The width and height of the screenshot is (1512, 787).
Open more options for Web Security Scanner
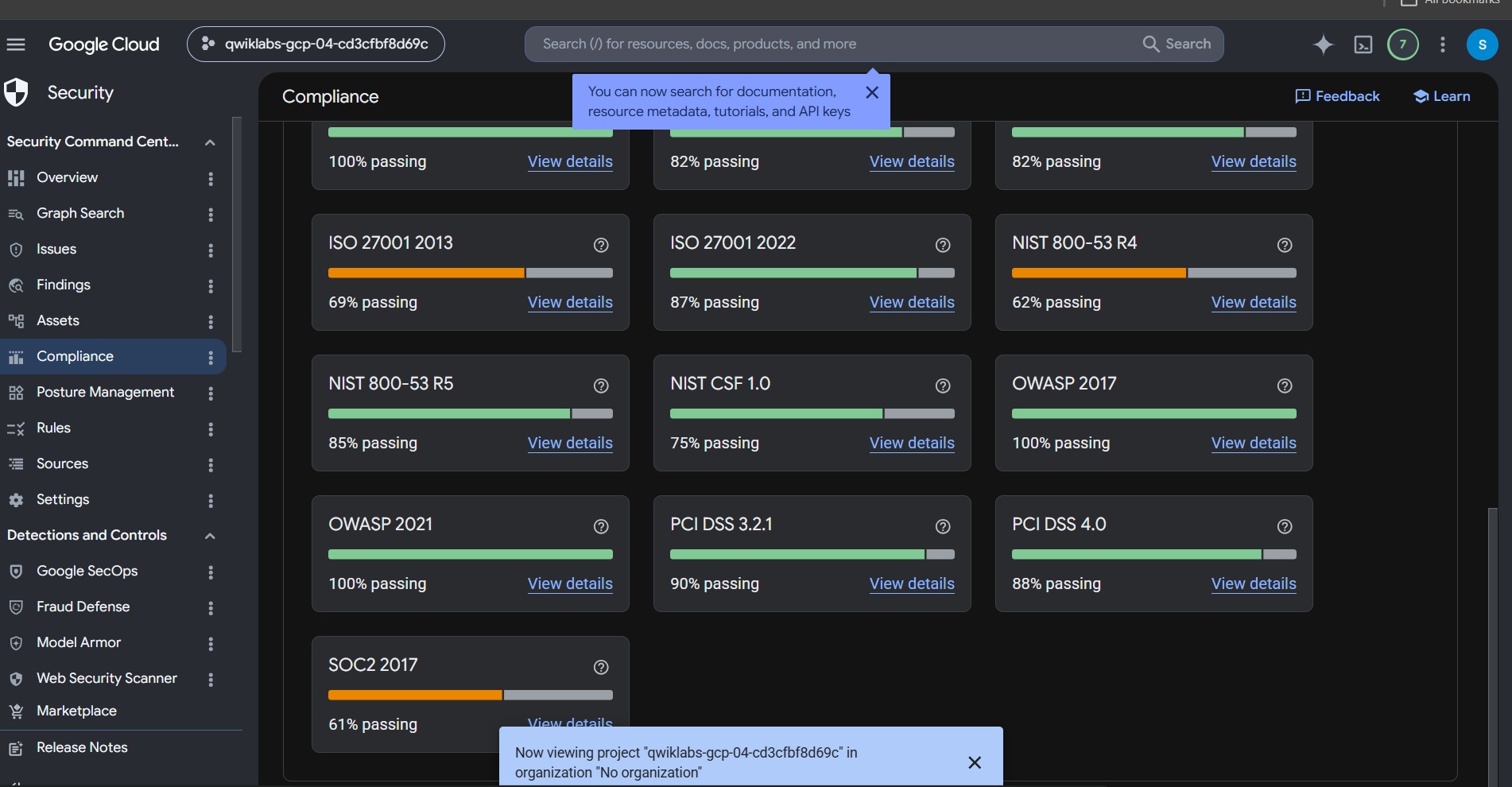pyautogui.click(x=211, y=679)
